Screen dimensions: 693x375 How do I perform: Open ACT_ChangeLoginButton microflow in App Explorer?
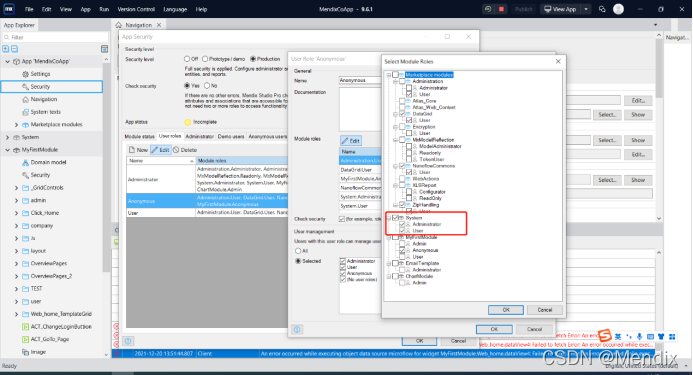57,327
